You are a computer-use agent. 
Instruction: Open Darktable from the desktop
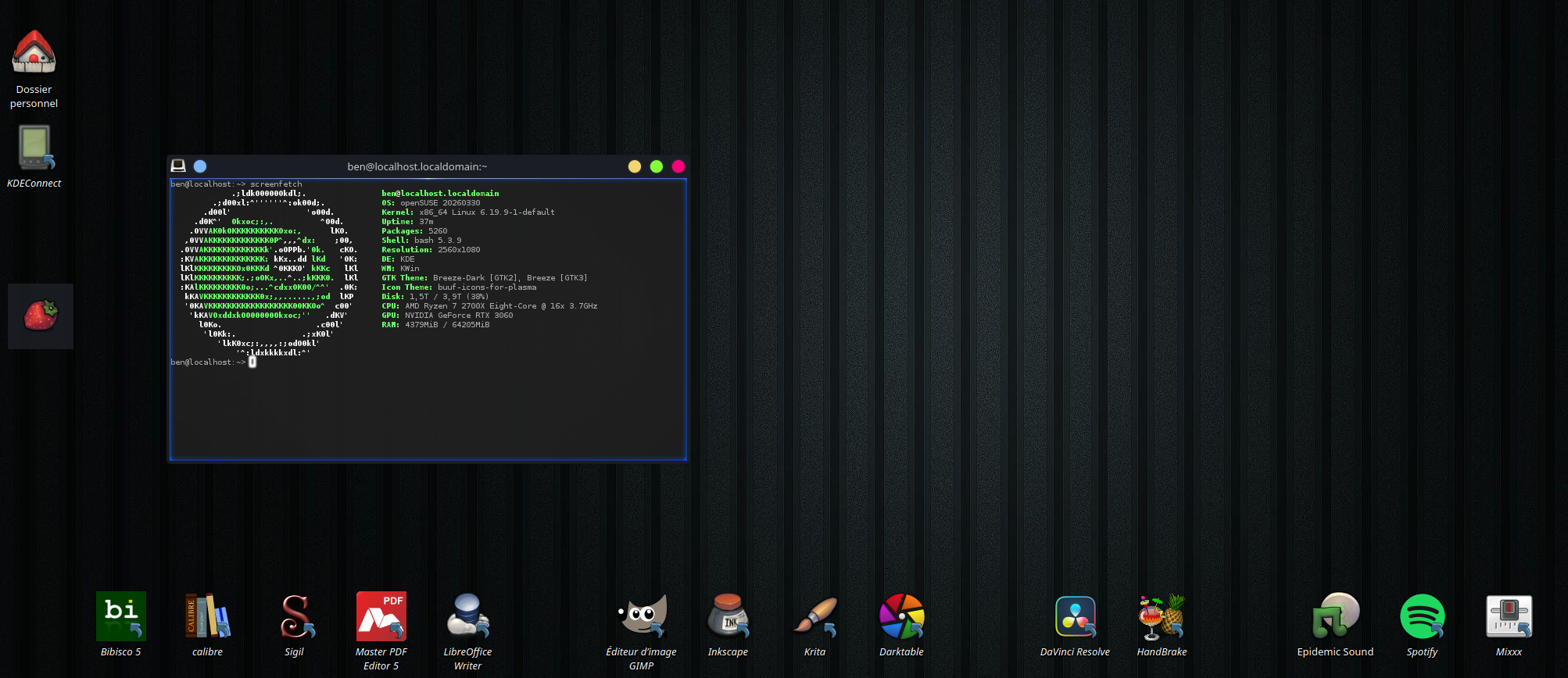[901, 616]
